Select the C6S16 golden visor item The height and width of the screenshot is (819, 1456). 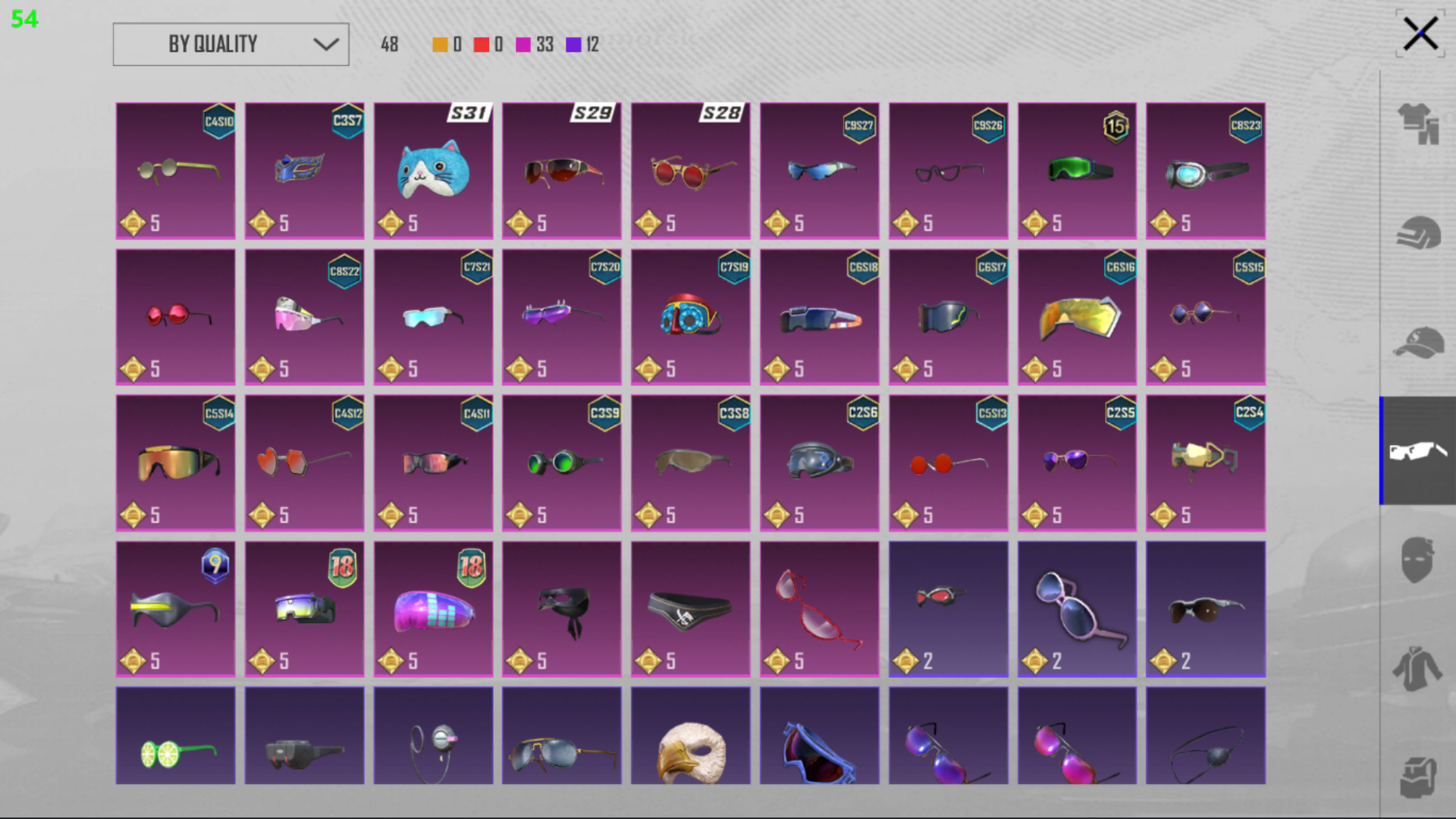pos(1077,317)
